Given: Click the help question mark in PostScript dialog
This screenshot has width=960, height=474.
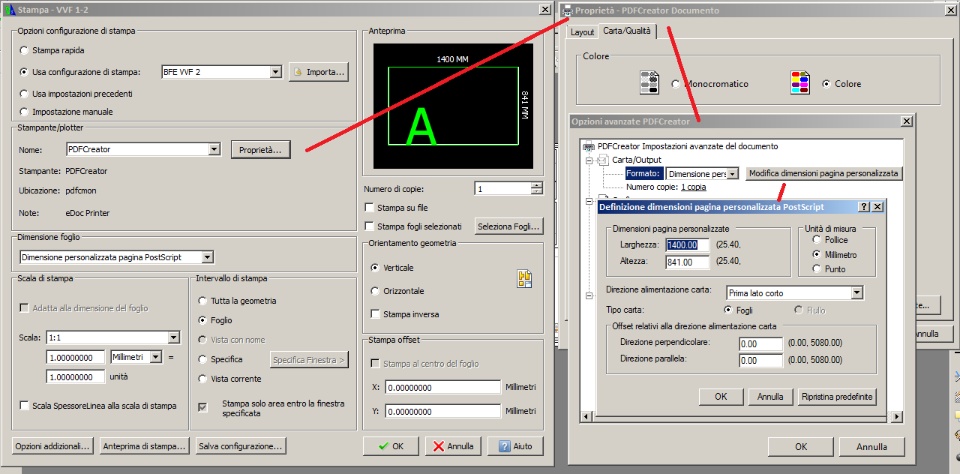Looking at the screenshot, I should pyautogui.click(x=864, y=207).
